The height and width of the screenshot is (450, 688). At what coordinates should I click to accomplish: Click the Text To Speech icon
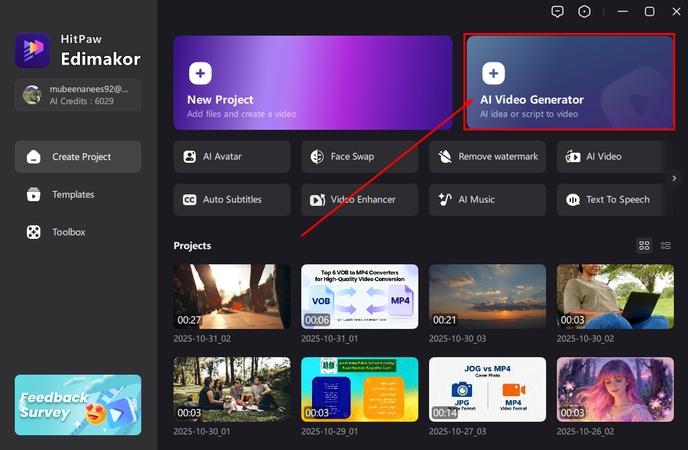click(x=573, y=200)
